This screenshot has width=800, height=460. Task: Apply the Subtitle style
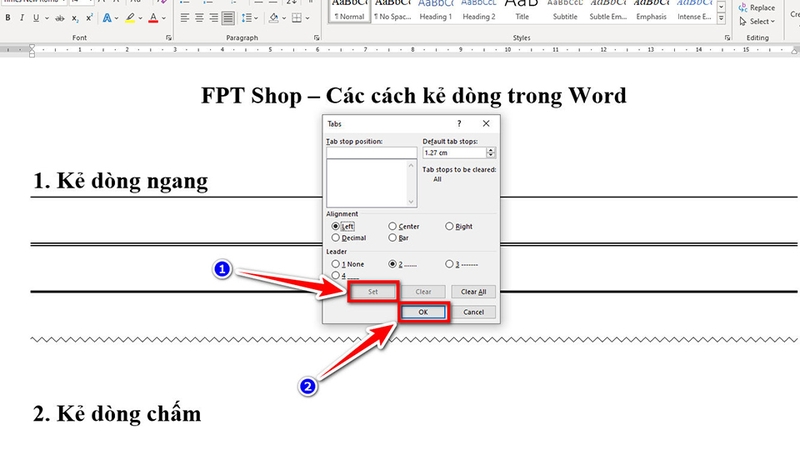coord(565,11)
